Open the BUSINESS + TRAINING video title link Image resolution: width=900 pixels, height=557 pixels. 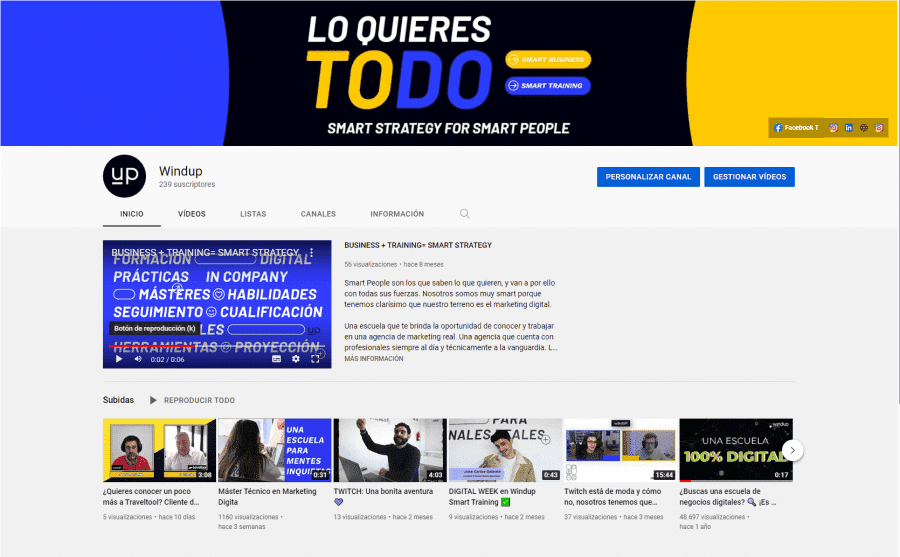tap(418, 245)
